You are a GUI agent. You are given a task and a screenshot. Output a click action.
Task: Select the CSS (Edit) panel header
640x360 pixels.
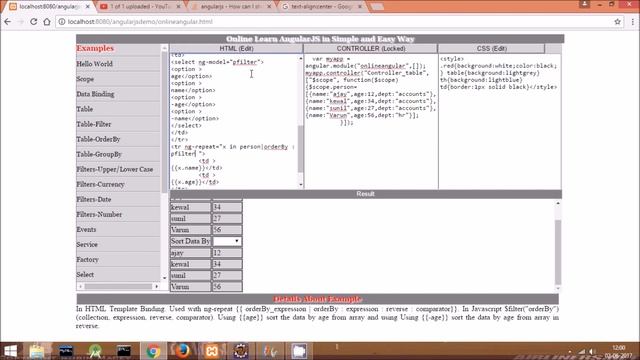click(491, 48)
